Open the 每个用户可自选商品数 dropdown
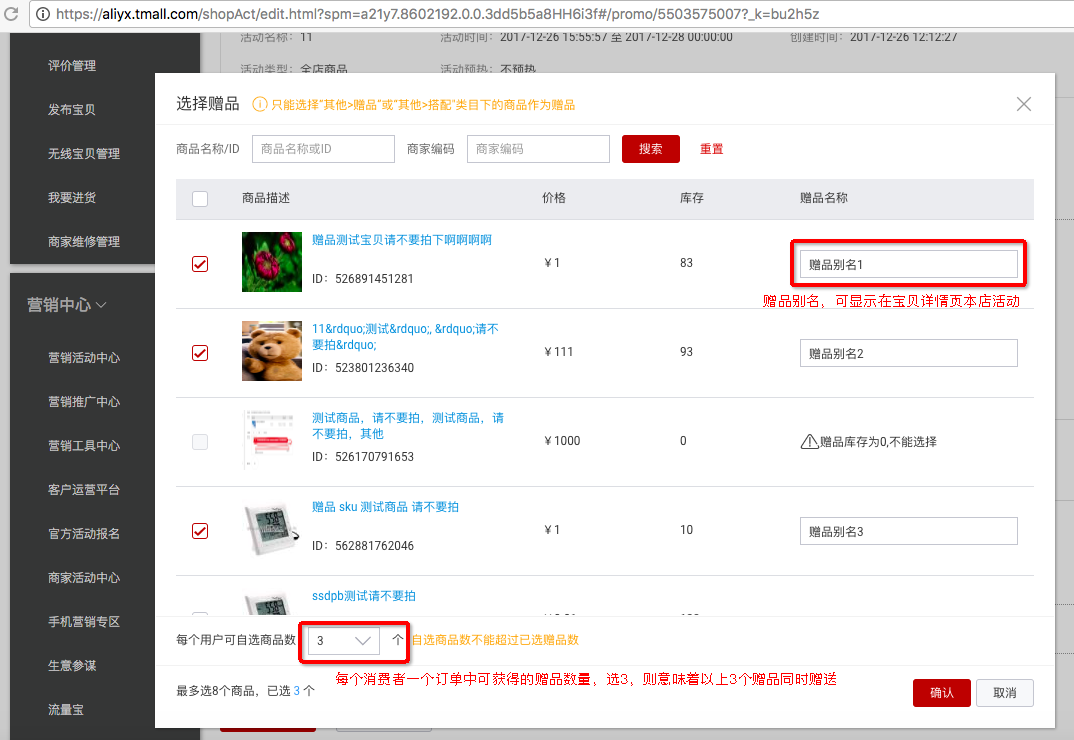This screenshot has height=740, width=1074. [344, 641]
